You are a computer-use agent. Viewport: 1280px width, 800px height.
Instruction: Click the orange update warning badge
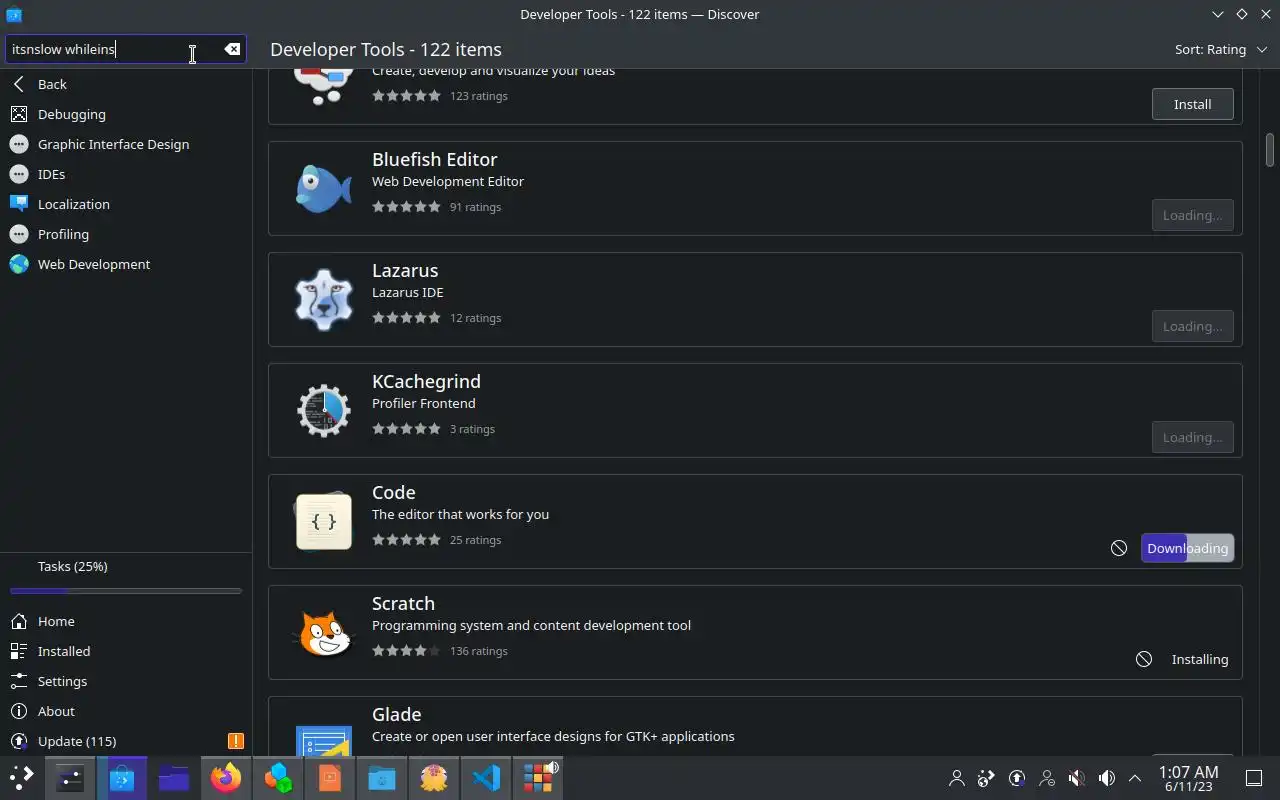pyautogui.click(x=236, y=741)
